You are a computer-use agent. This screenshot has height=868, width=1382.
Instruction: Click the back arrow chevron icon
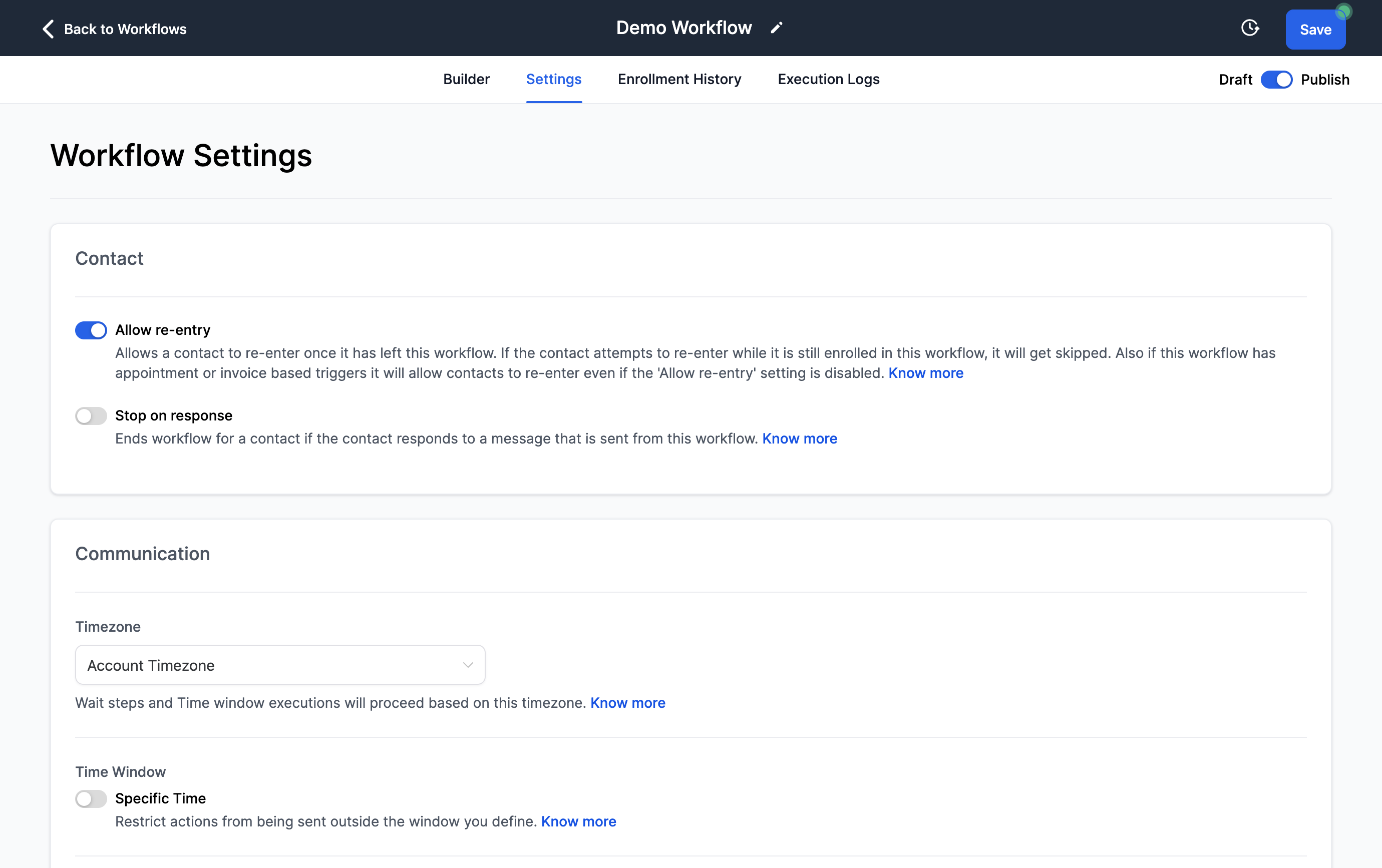pos(49,29)
